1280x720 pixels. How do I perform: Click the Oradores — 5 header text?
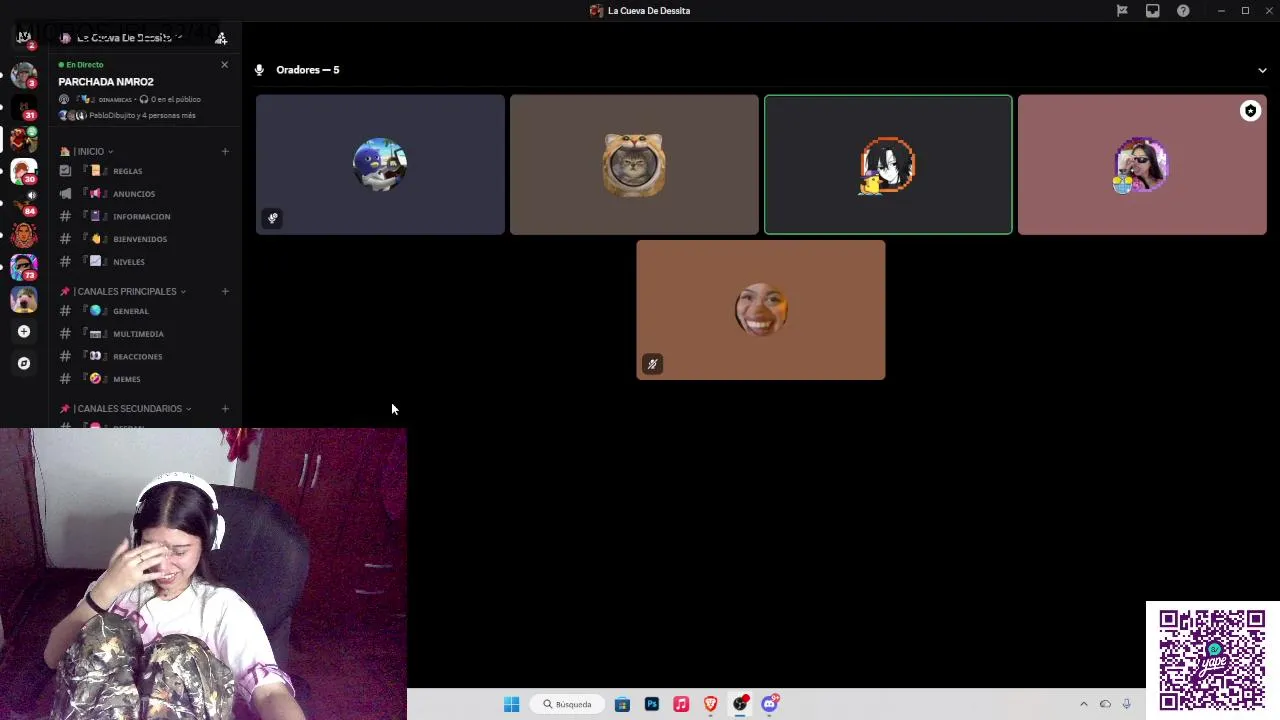[x=308, y=70]
